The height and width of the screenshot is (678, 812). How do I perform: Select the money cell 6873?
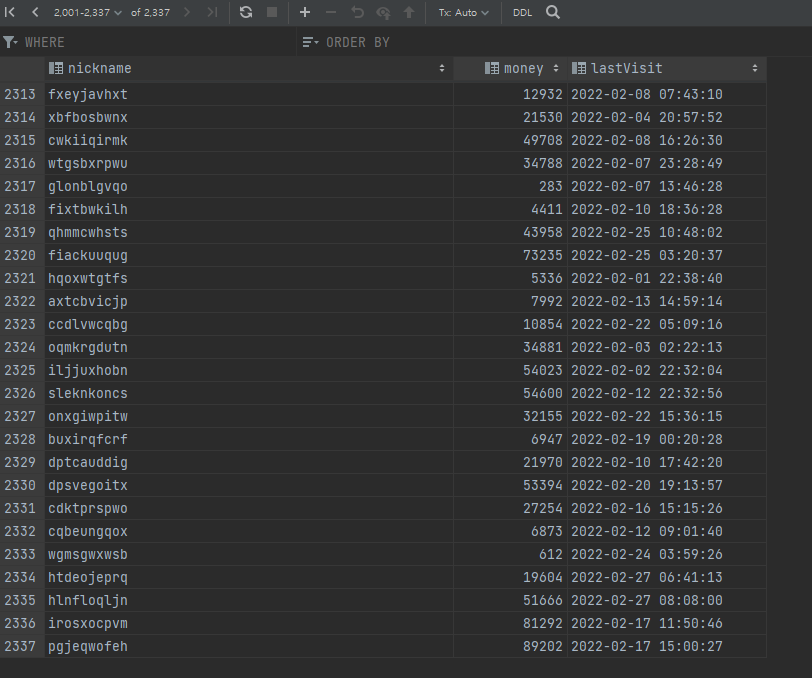511,531
